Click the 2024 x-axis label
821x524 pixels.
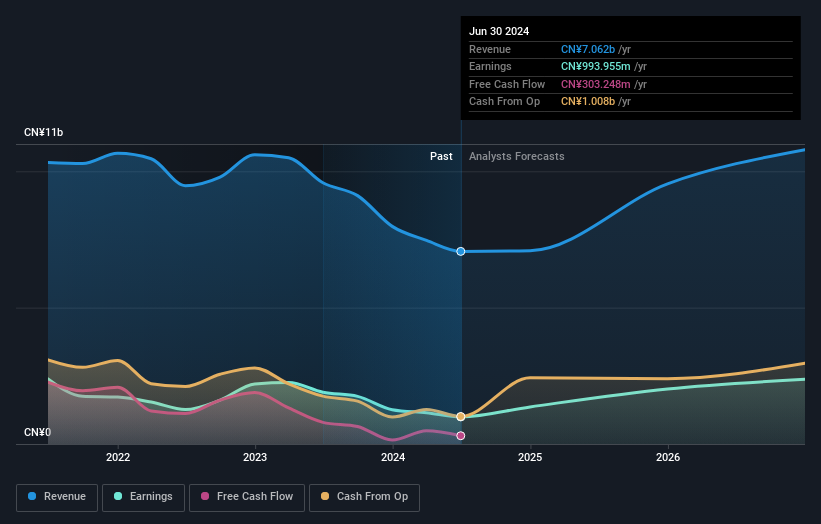tap(393, 457)
